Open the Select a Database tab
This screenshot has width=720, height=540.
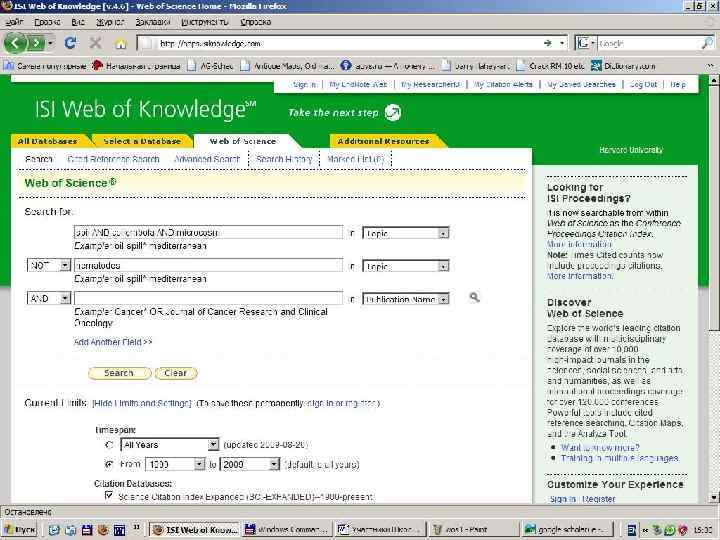[142, 141]
